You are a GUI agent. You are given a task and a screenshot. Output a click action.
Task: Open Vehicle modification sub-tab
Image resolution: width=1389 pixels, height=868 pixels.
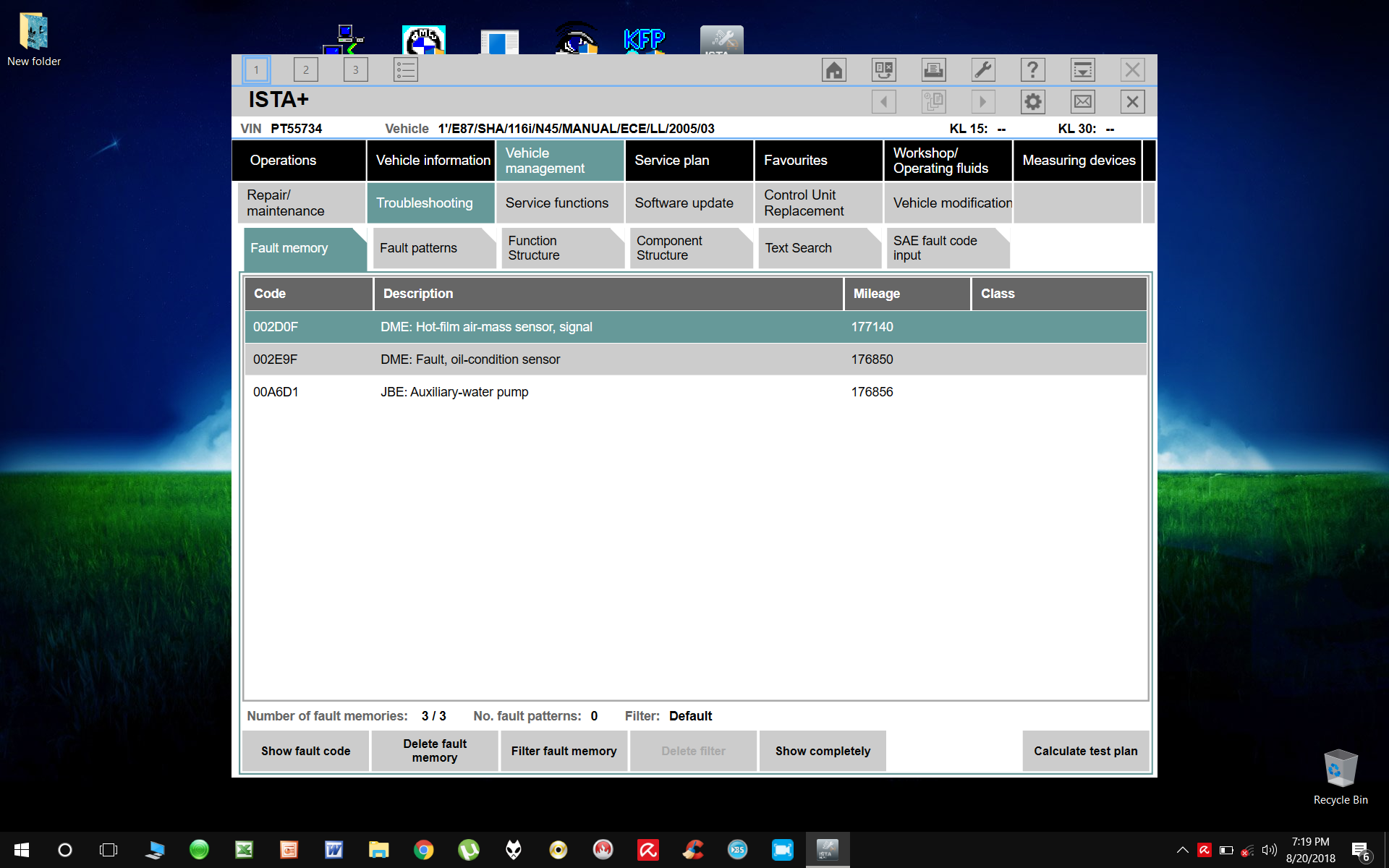948,203
